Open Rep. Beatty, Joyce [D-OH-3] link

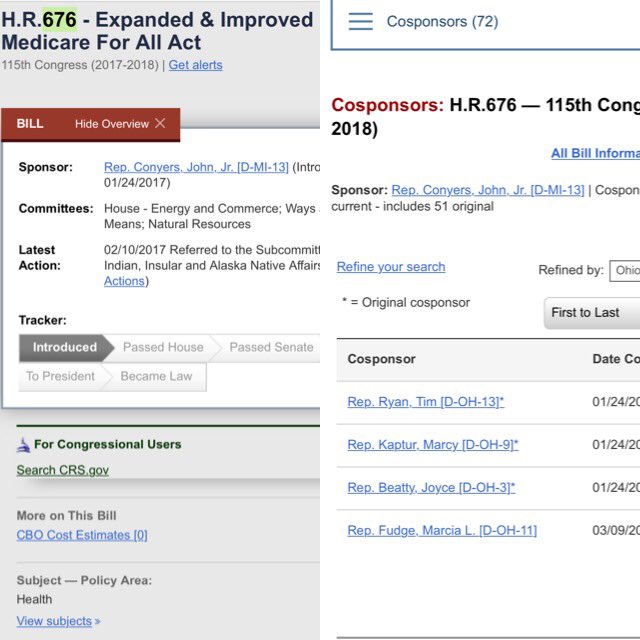pyautogui.click(x=431, y=488)
